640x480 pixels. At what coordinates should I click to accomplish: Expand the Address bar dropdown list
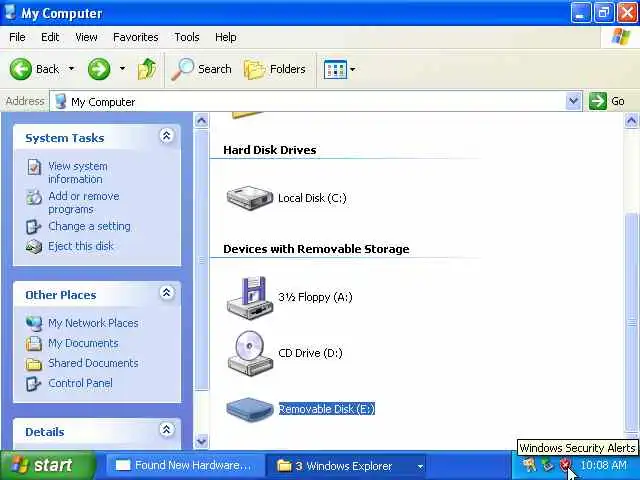pyautogui.click(x=573, y=101)
